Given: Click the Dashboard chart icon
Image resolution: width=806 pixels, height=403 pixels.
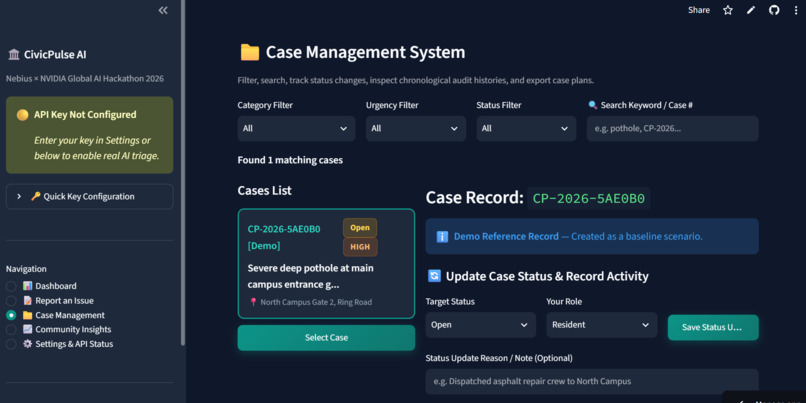Looking at the screenshot, I should pyautogui.click(x=27, y=286).
